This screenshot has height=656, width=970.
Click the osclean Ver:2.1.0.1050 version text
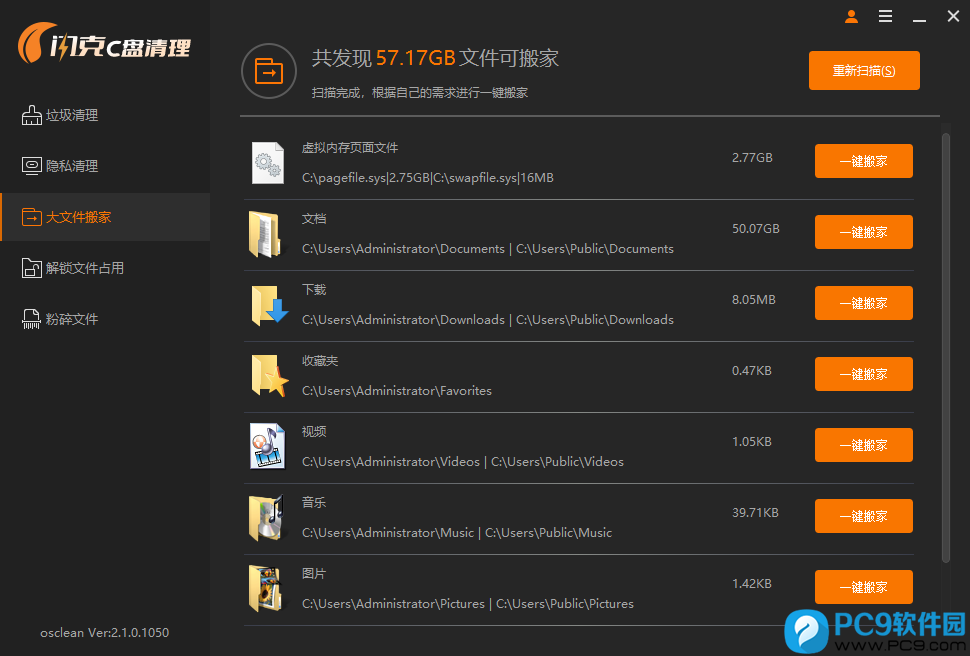105,632
